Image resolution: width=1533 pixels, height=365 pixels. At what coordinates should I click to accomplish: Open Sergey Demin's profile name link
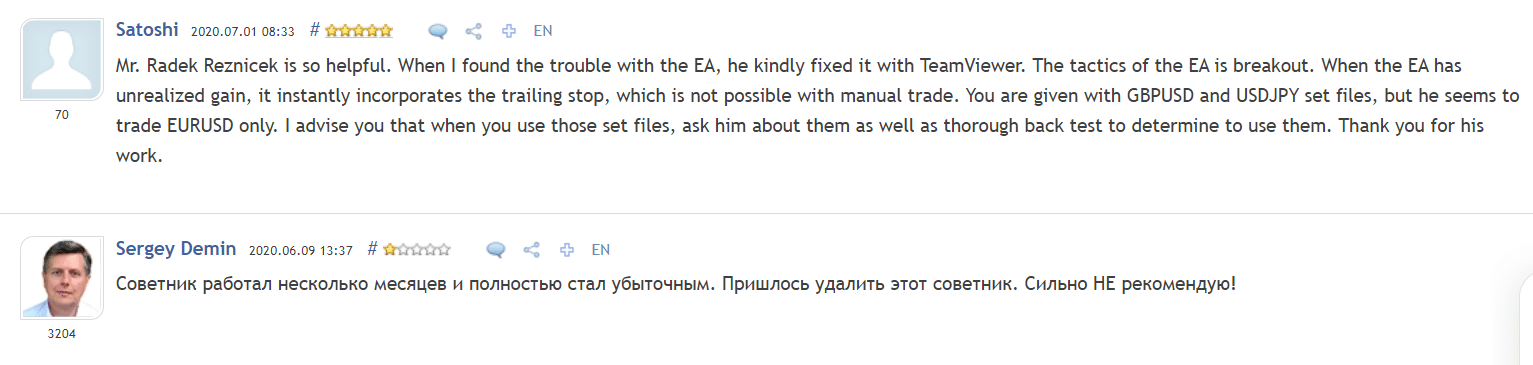(176, 248)
